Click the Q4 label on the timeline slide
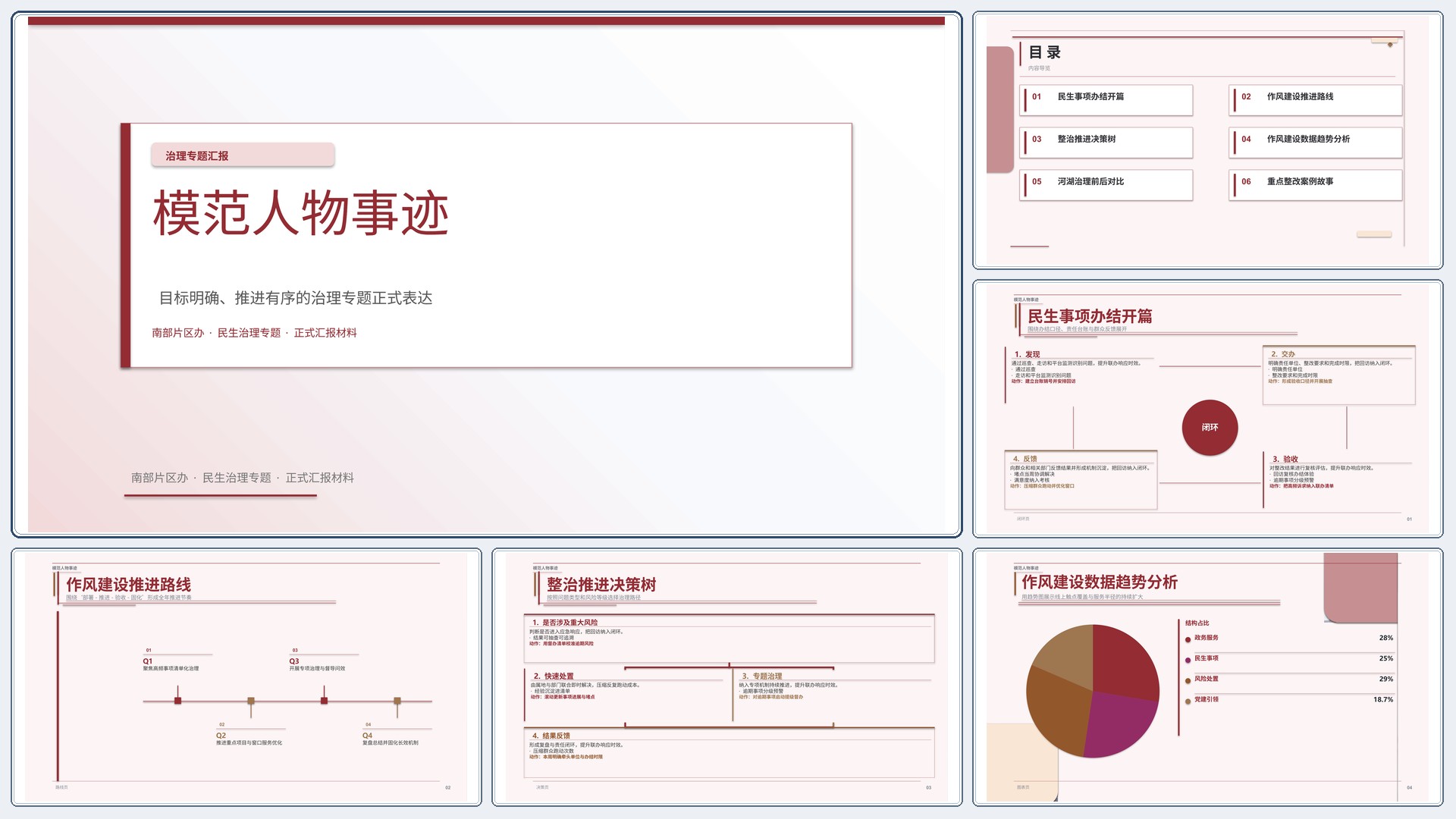This screenshot has width=1456, height=819. coord(367,736)
